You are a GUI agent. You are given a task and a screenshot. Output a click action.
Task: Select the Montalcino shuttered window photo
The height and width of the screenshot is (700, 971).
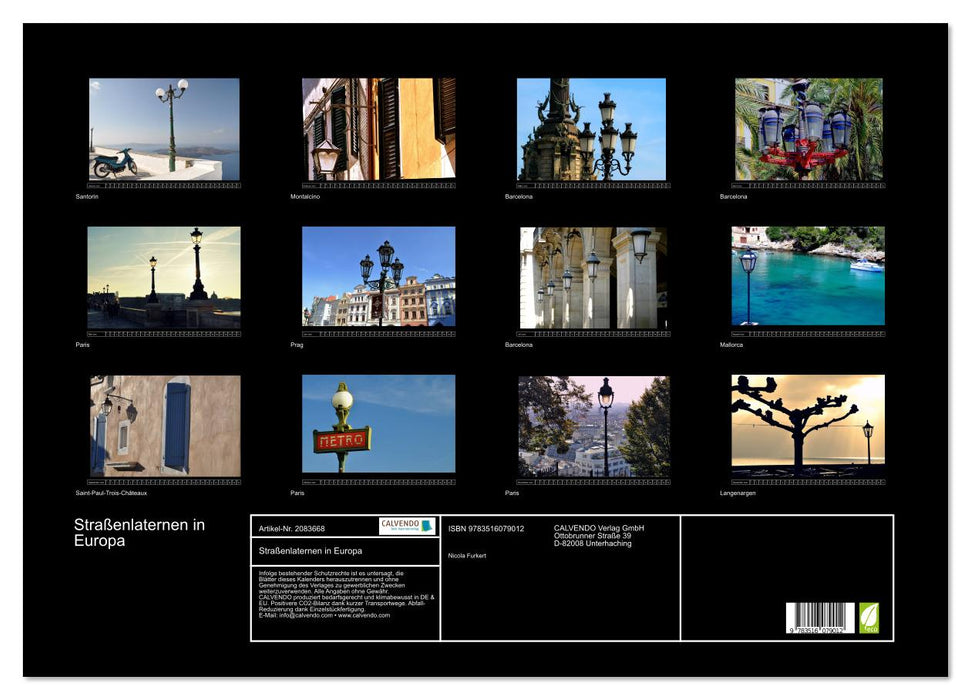378,129
